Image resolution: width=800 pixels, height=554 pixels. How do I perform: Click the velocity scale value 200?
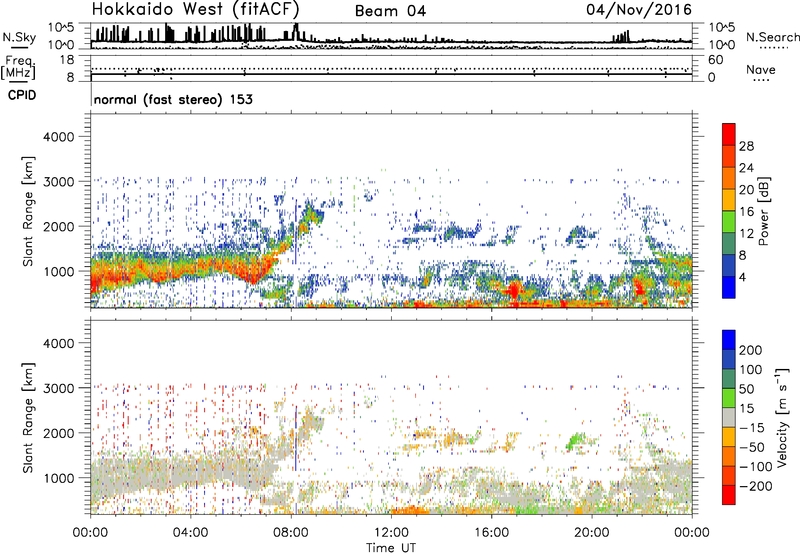751,350
